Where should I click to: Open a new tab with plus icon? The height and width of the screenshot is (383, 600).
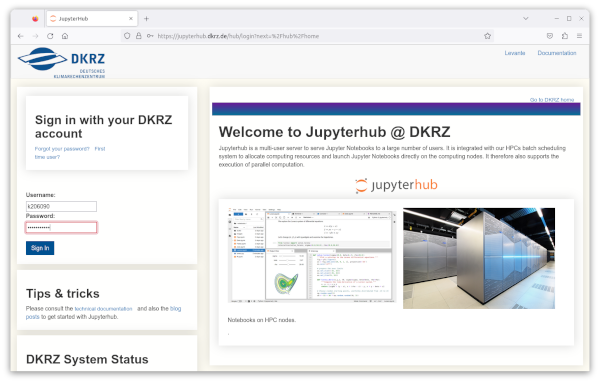tap(147, 18)
